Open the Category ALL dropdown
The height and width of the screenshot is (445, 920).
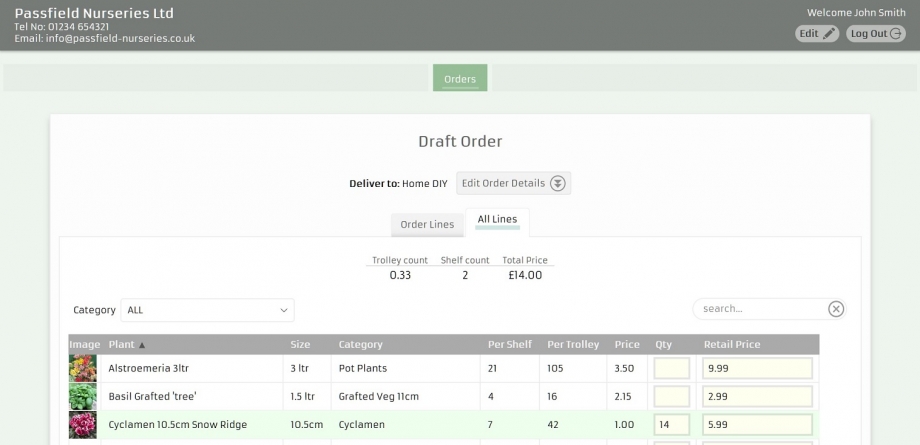[x=207, y=310]
